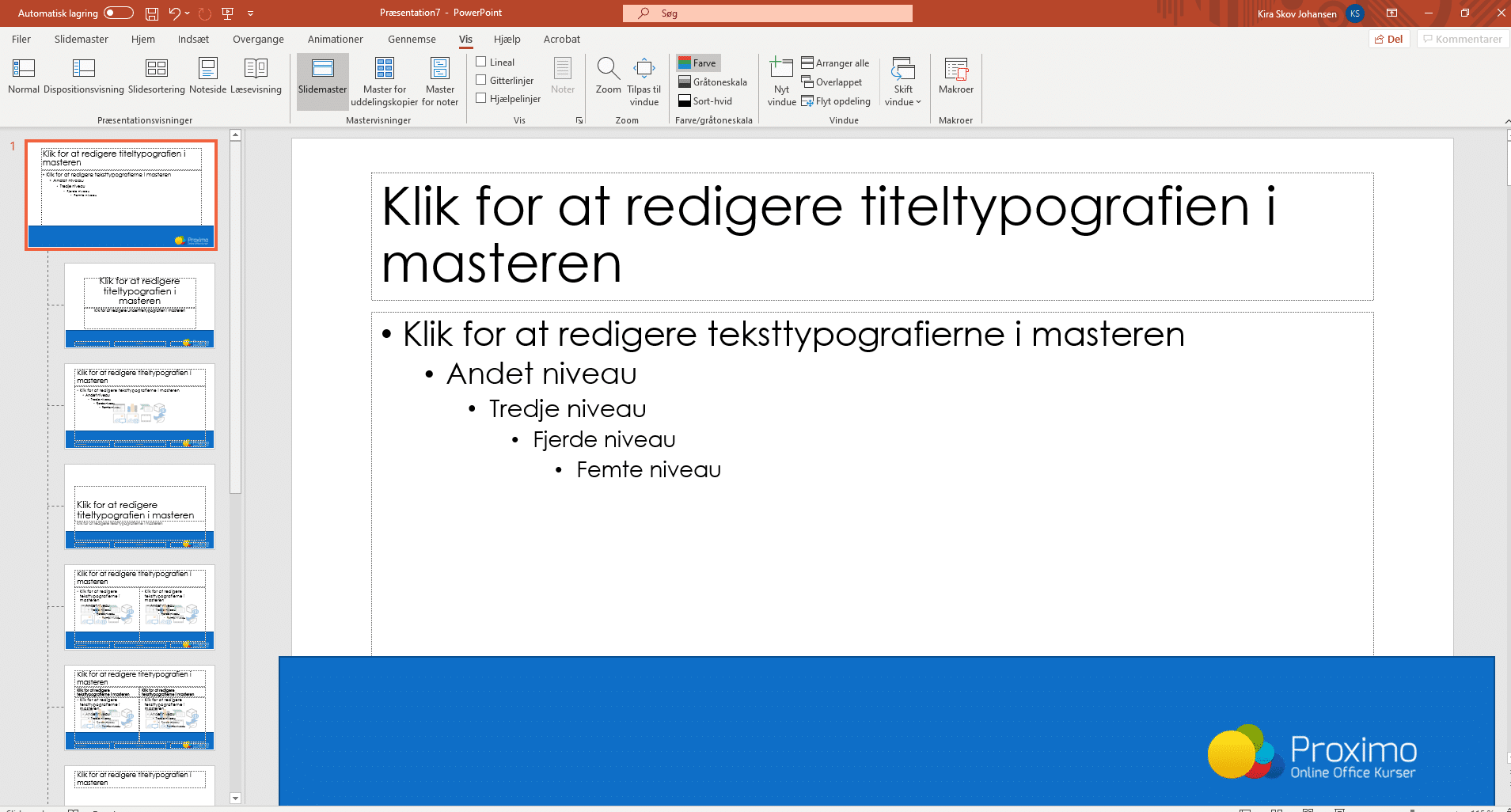Viewport: 1511px width, 812px height.
Task: Open the quick access toolbar customization chevron
Action: 251,13
